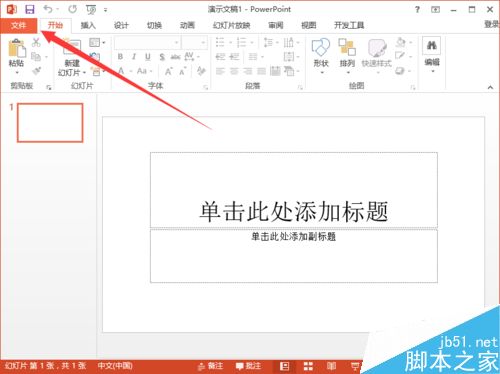Viewport: 500px width, 374px height.
Task: Open the 字体 (Font) dialog launcher
Action: [205, 88]
